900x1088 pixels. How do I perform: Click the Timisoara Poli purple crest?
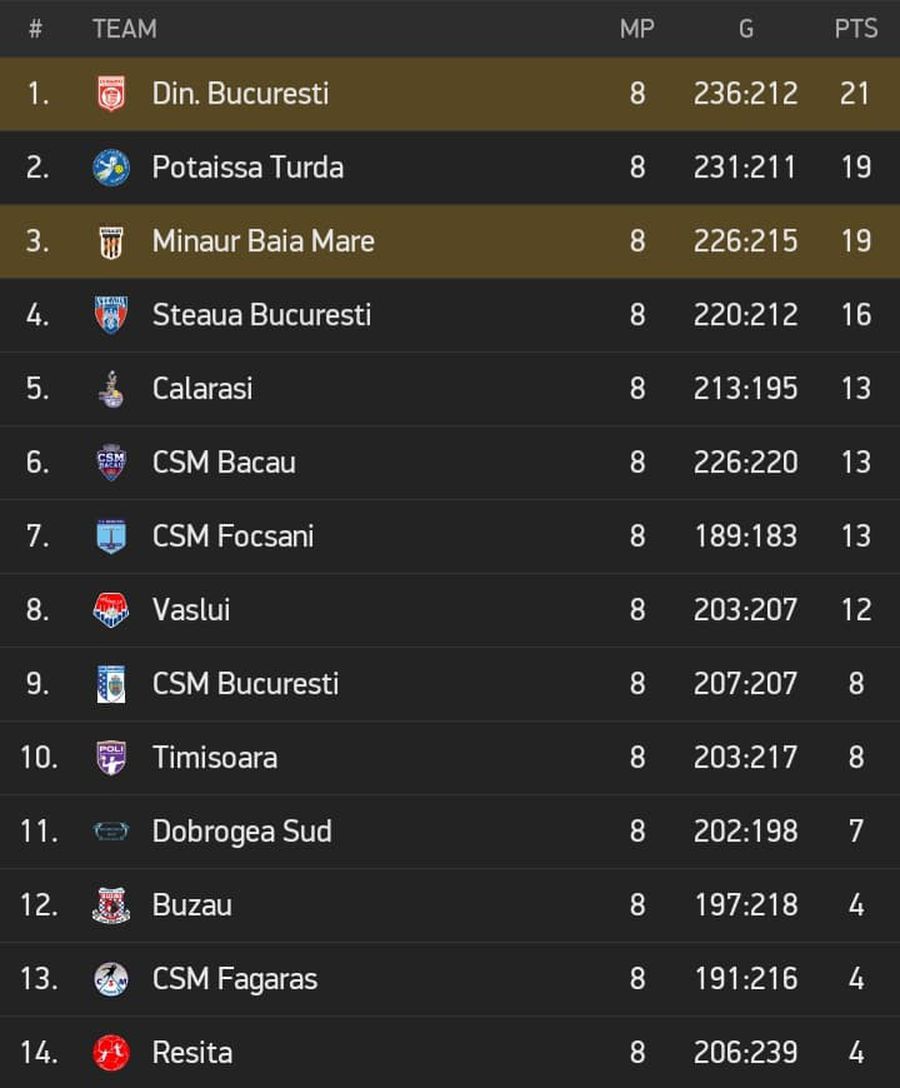111,758
